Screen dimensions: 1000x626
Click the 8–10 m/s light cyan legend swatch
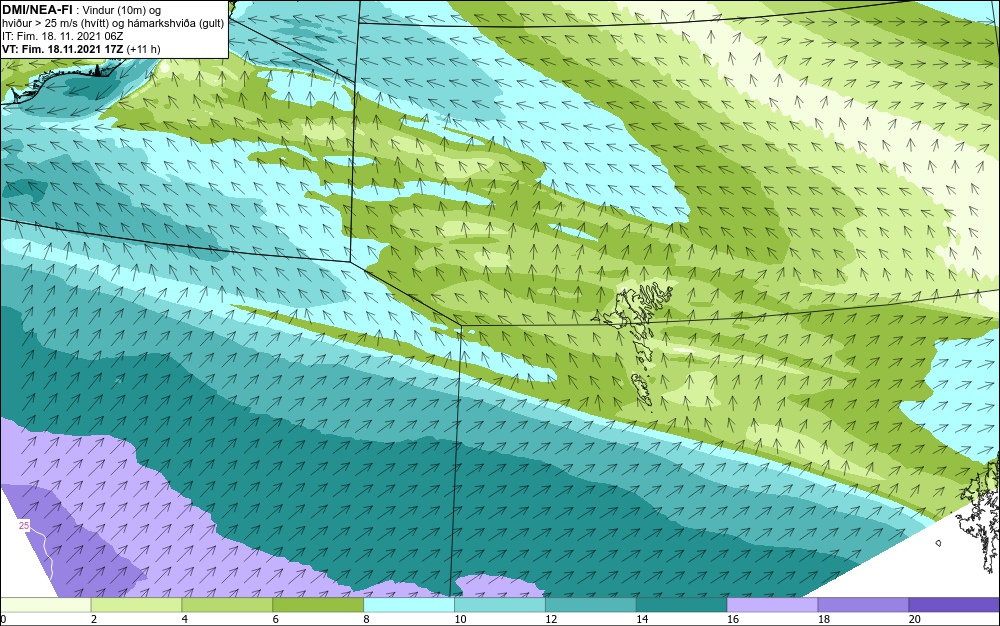pyautogui.click(x=409, y=605)
